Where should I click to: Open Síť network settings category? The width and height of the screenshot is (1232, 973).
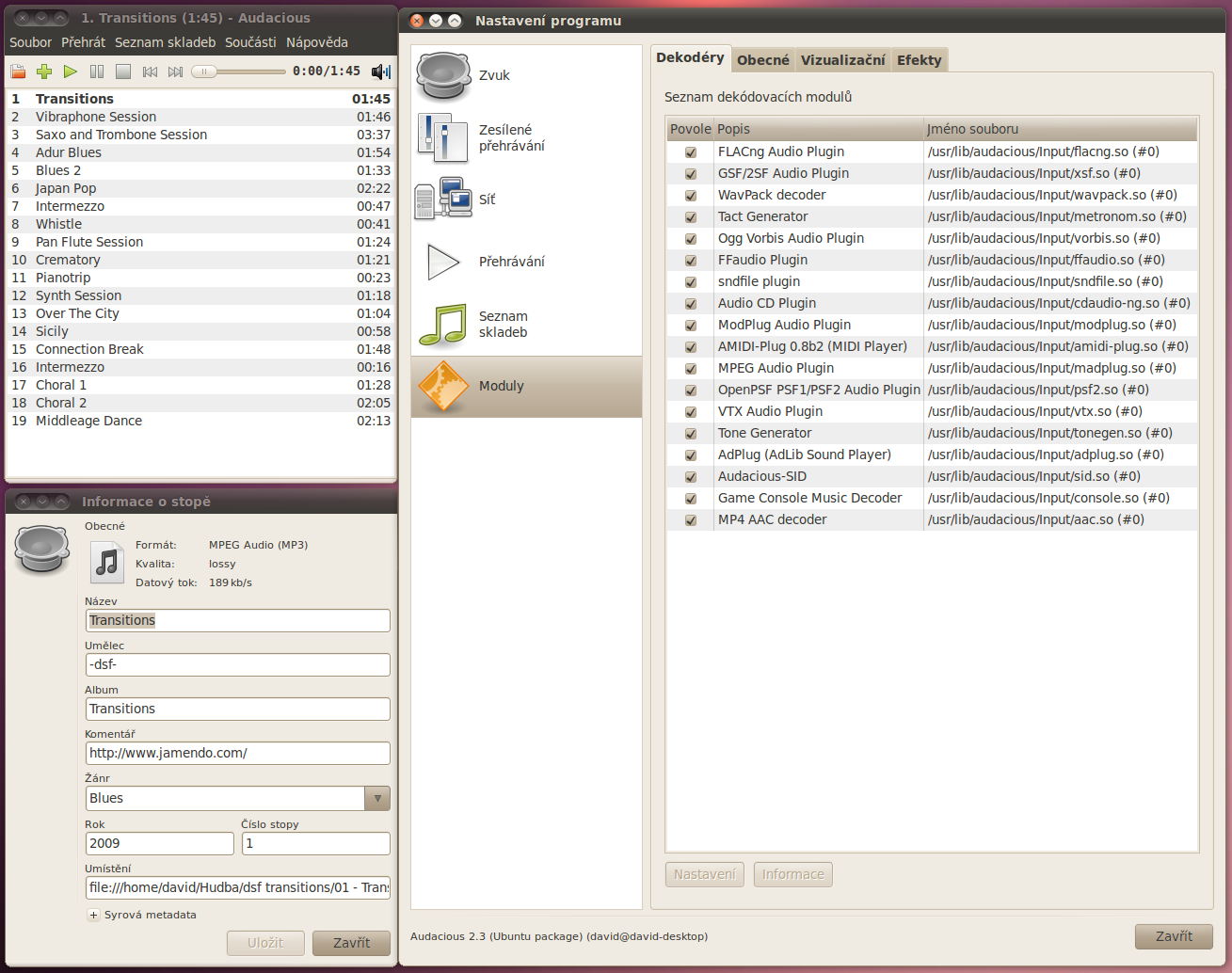pos(526,199)
